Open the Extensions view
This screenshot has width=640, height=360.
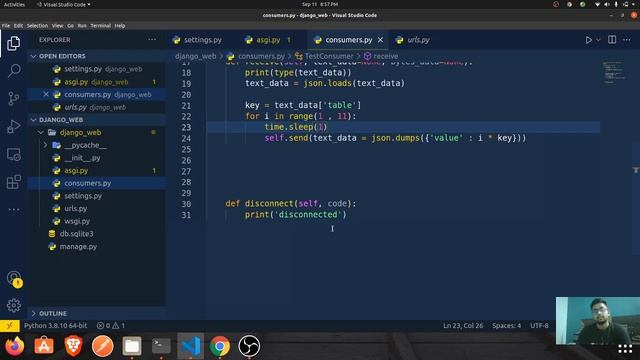click(x=13, y=182)
